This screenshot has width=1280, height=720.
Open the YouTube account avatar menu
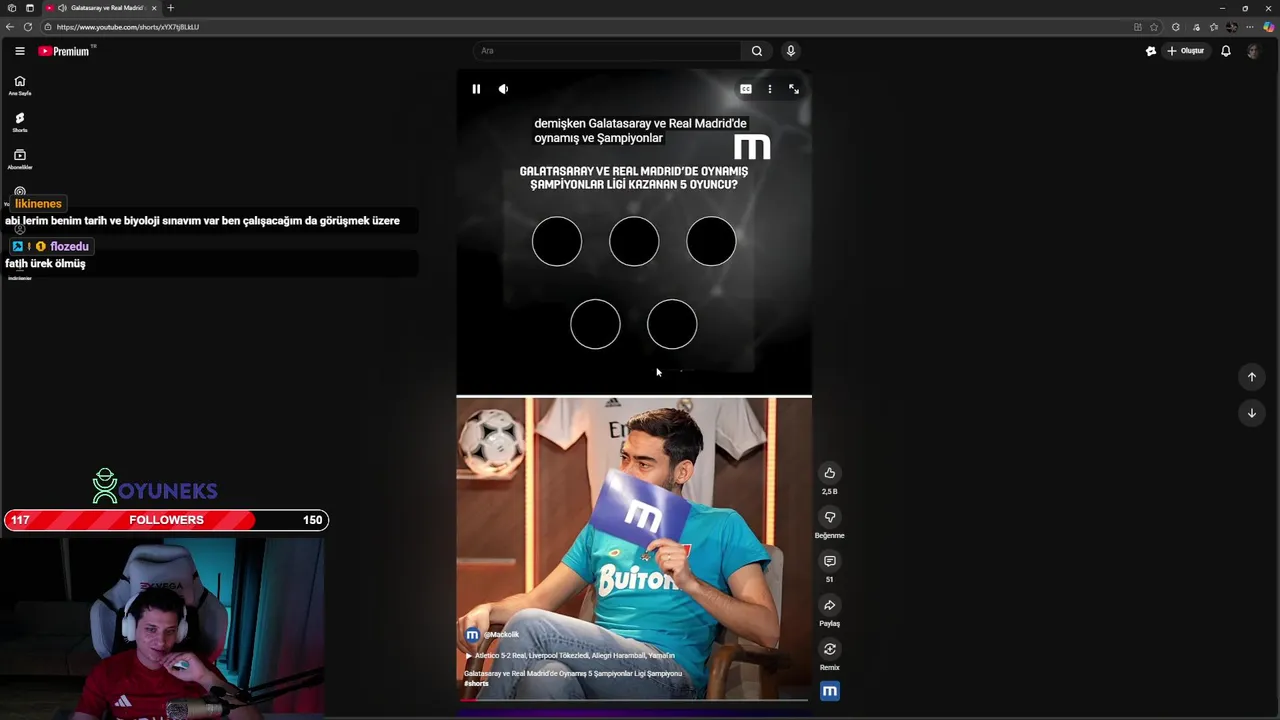(x=1253, y=51)
